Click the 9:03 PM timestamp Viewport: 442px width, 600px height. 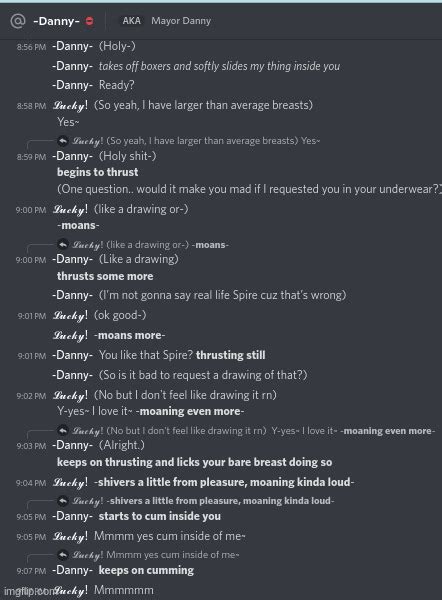pos(31,446)
